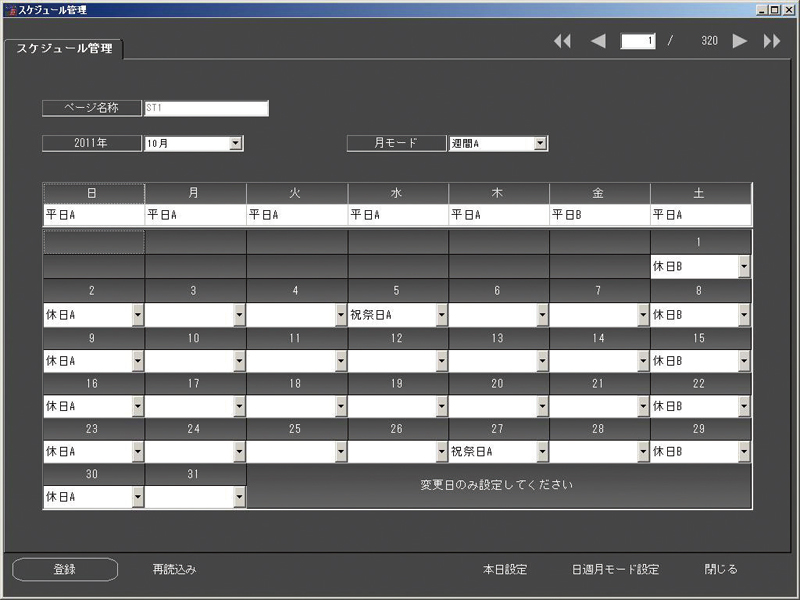The width and height of the screenshot is (800, 600).
Task: Click the 木 Thursday column header
Action: coord(499,193)
